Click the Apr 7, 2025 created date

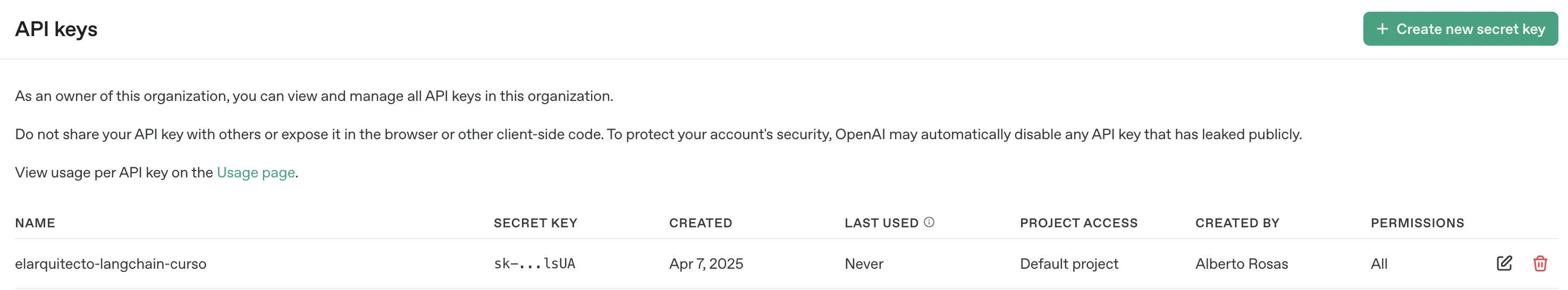705,264
